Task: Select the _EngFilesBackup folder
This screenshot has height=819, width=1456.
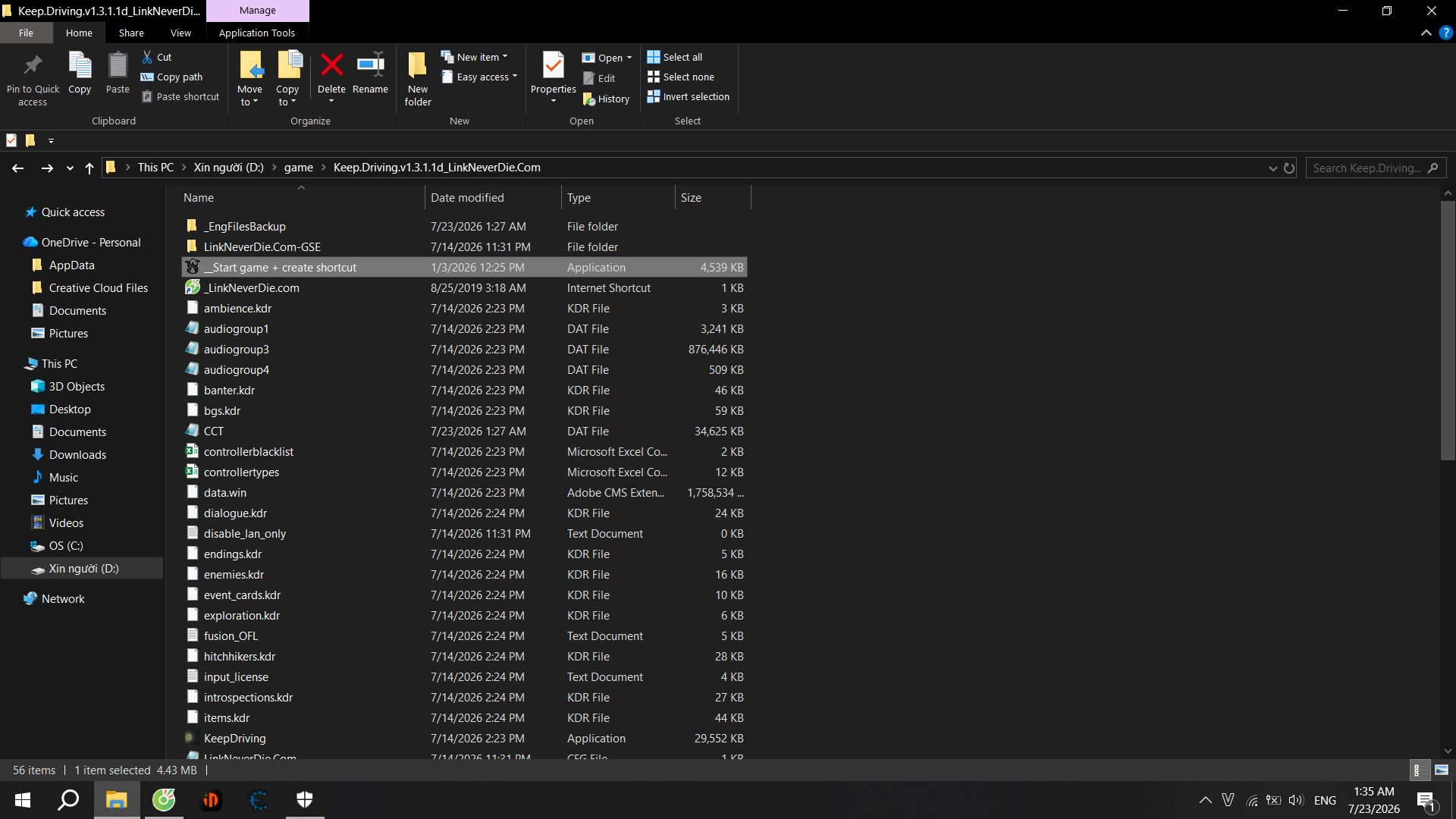Action: (x=464, y=226)
